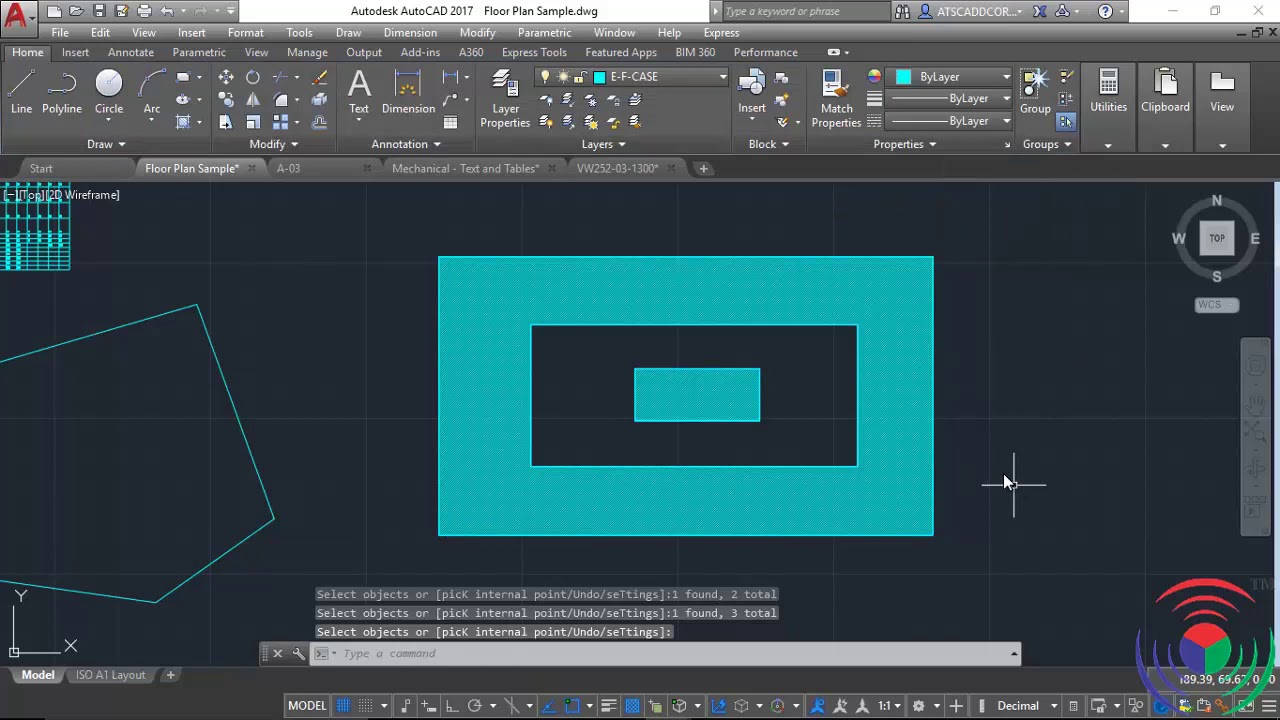Switch to the A-03 drawing tab
The width and height of the screenshot is (1280, 720).
[x=288, y=168]
